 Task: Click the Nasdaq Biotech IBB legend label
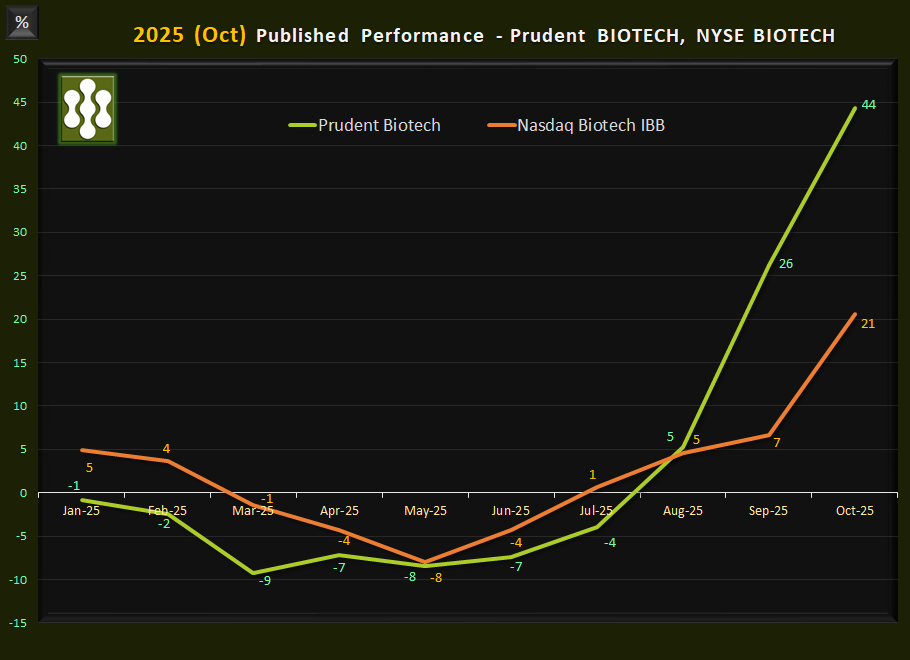[x=591, y=126]
